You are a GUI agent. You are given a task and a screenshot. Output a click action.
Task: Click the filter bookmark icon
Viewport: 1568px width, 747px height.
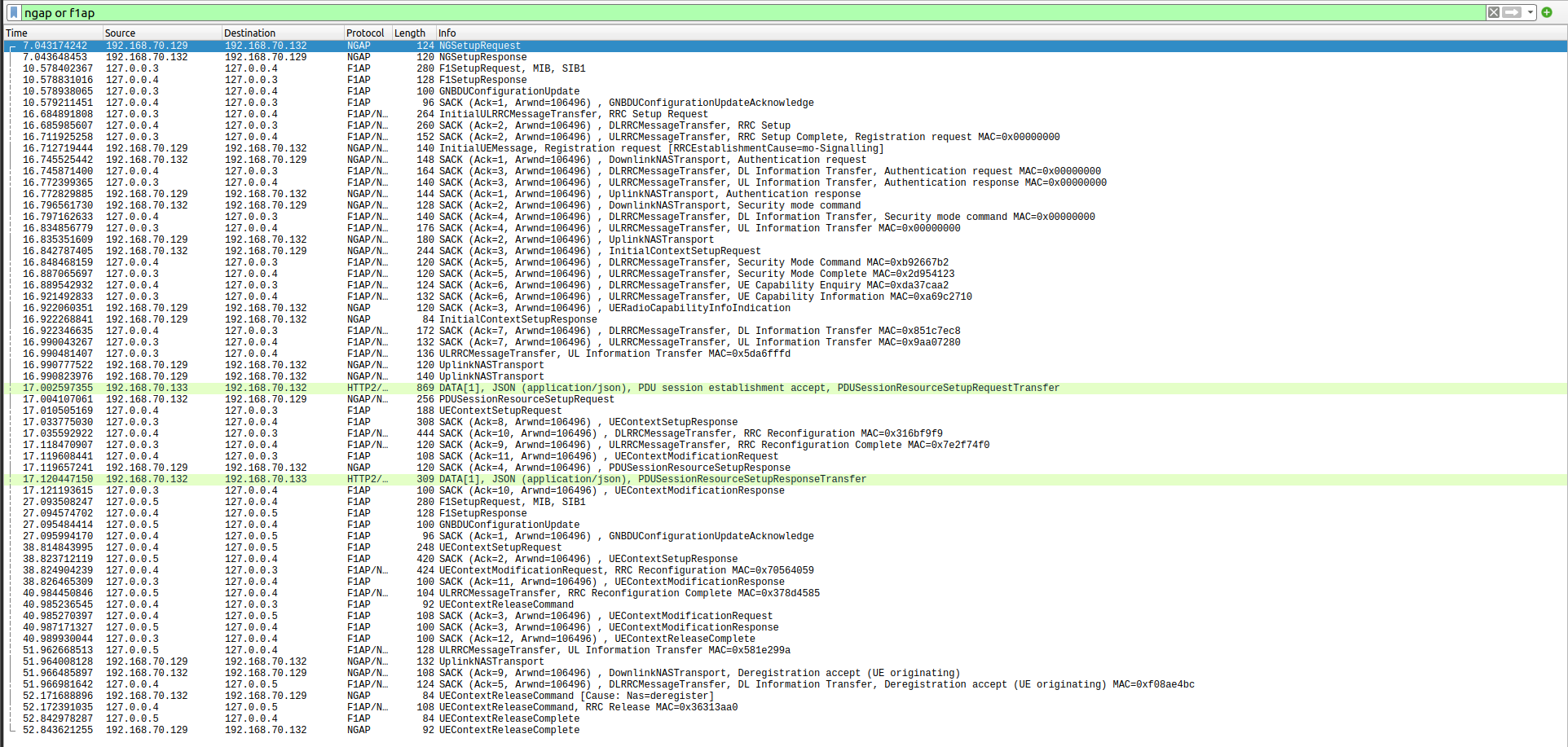click(11, 12)
